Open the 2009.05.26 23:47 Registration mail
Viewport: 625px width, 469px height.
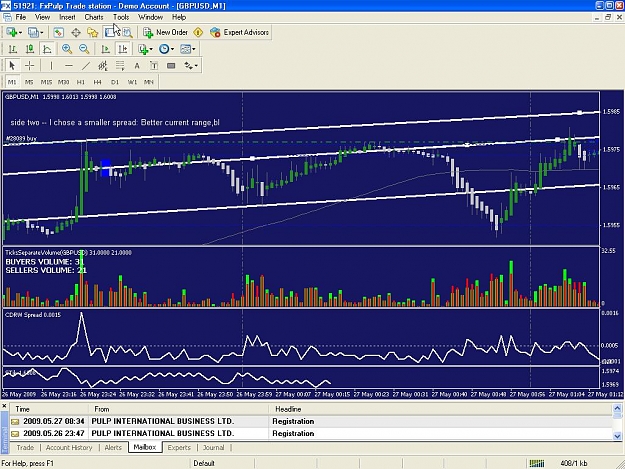[311, 434]
